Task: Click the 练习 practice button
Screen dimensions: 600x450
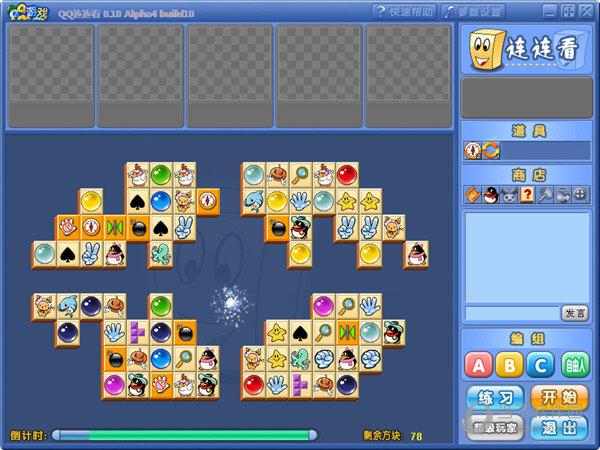Action: point(495,397)
